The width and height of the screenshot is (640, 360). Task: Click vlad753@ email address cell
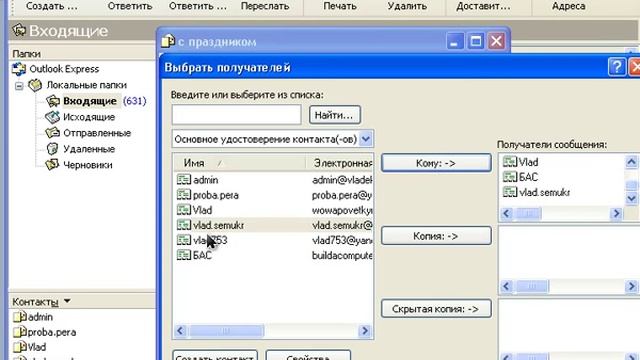(x=342, y=240)
